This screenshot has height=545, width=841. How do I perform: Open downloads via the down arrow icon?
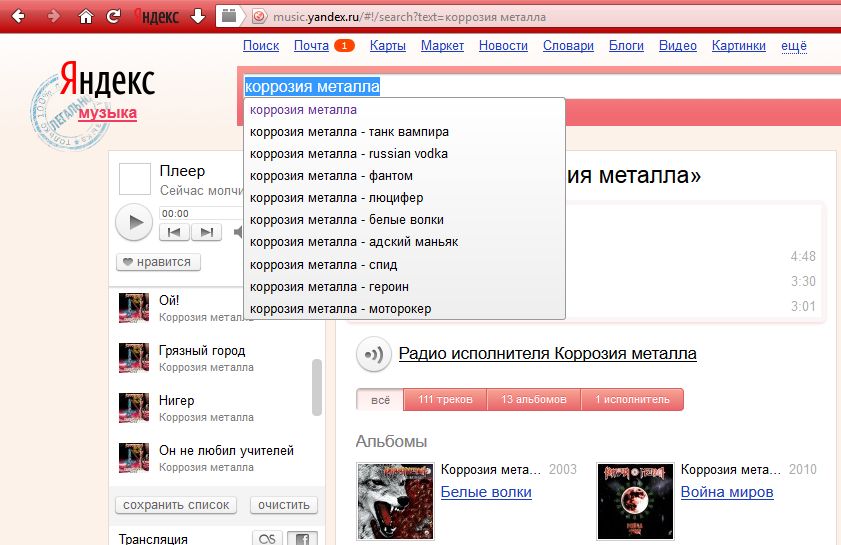[x=197, y=16]
